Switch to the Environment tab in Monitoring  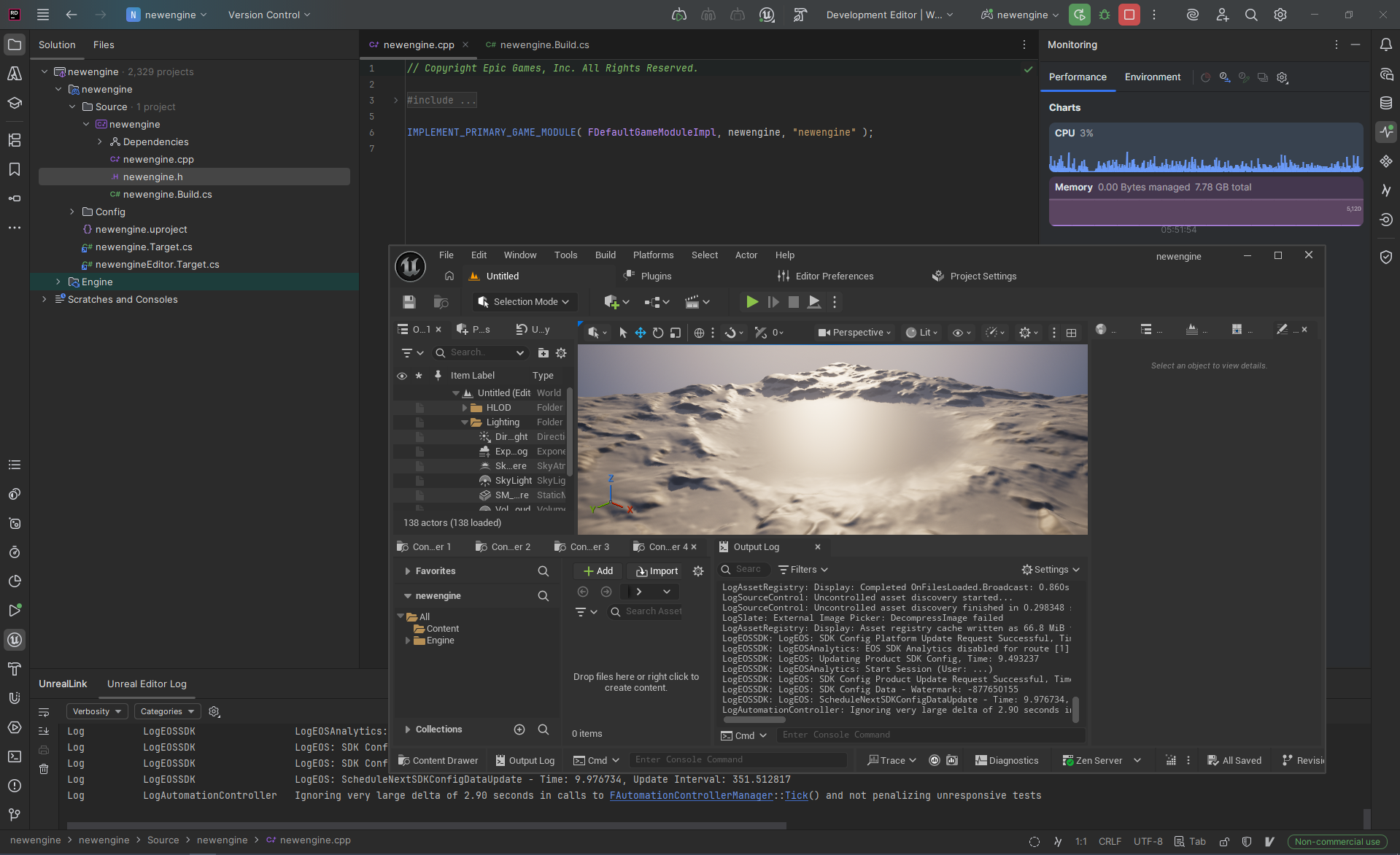[1152, 77]
